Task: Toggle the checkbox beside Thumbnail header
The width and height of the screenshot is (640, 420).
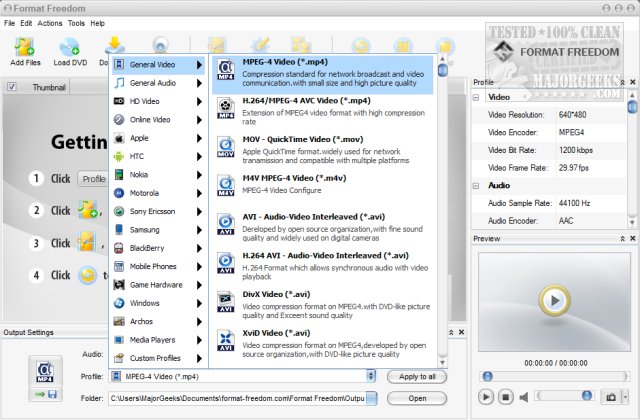Action: tap(12, 88)
